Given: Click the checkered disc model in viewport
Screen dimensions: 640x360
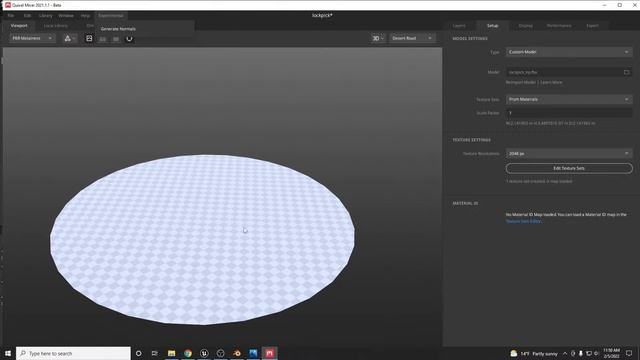Looking at the screenshot, I should [202, 240].
